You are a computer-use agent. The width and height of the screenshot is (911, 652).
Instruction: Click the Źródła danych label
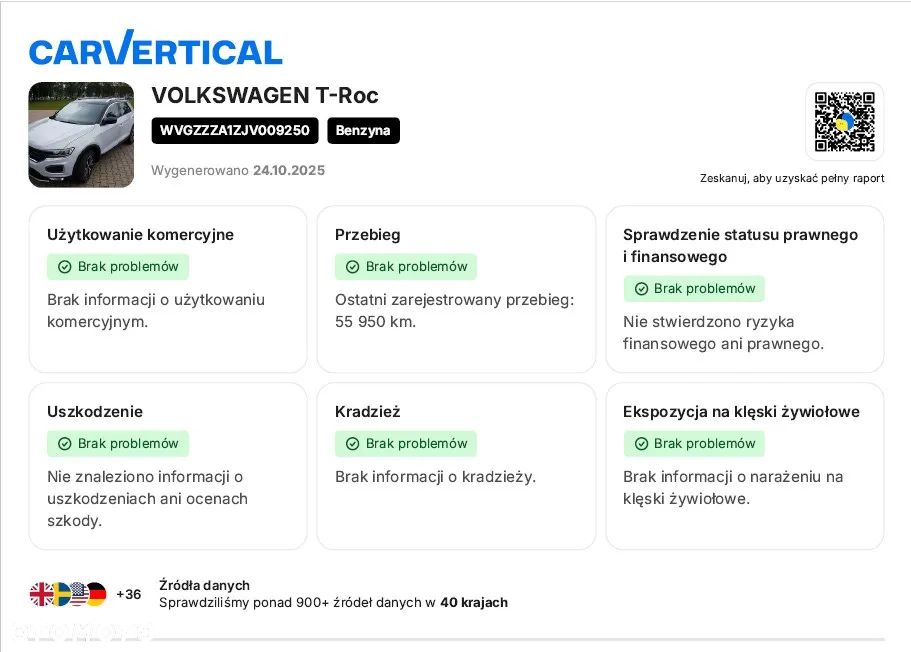point(204,585)
